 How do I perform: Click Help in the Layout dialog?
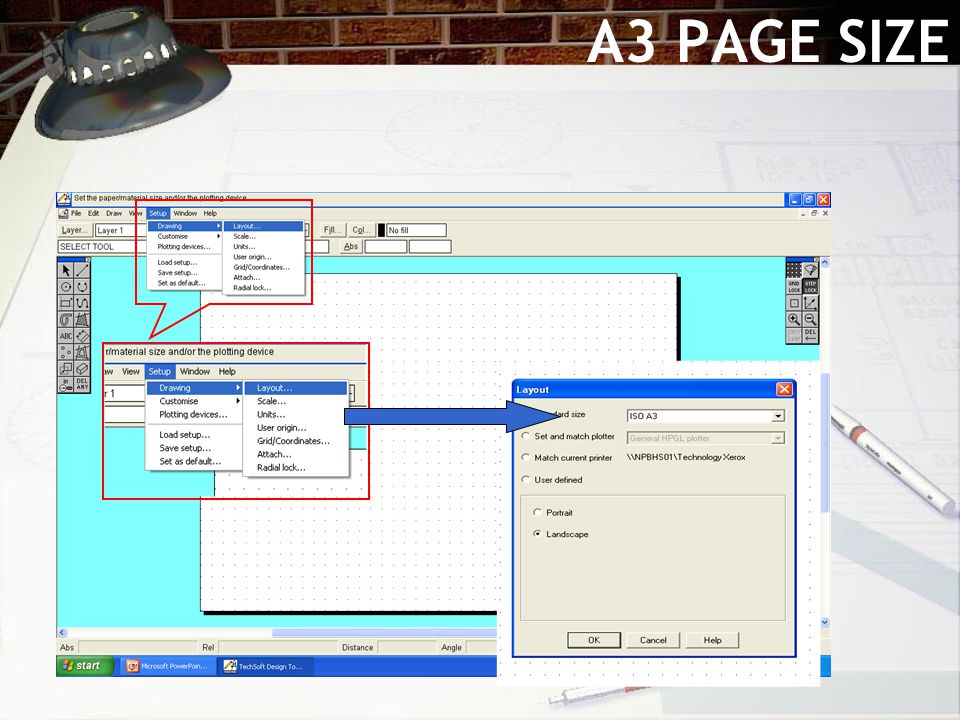[x=712, y=640]
